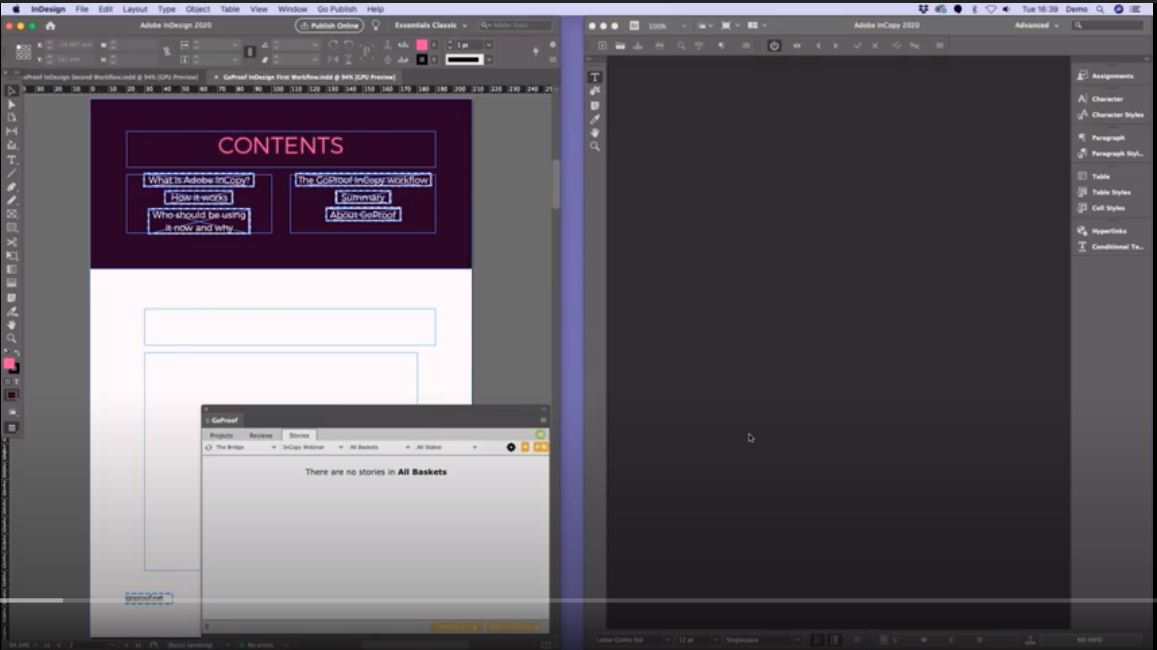Image resolution: width=1157 pixels, height=650 pixels.
Task: Toggle the reference point grid in InDesign
Action: 24,52
